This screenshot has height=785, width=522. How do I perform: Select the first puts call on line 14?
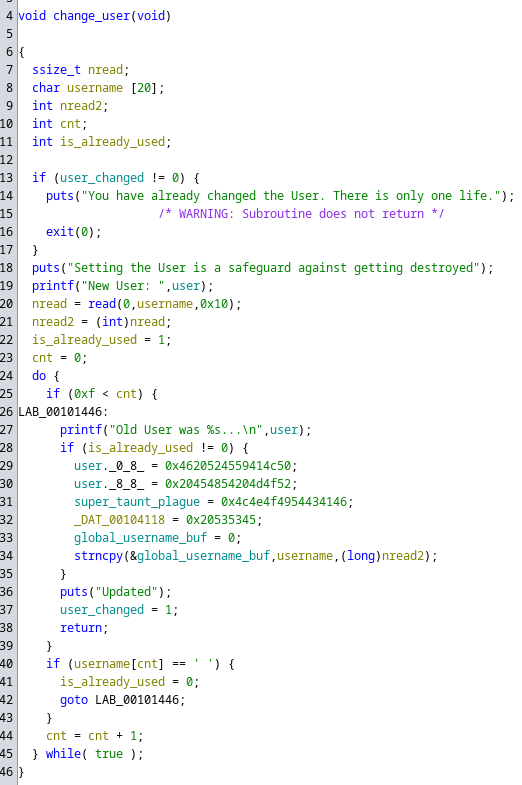(60, 196)
